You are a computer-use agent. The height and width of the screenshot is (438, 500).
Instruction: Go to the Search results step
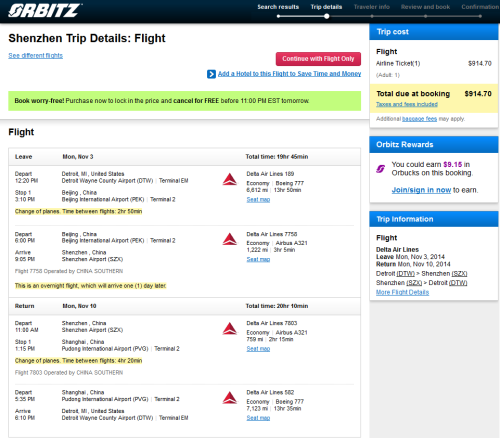(278, 7)
